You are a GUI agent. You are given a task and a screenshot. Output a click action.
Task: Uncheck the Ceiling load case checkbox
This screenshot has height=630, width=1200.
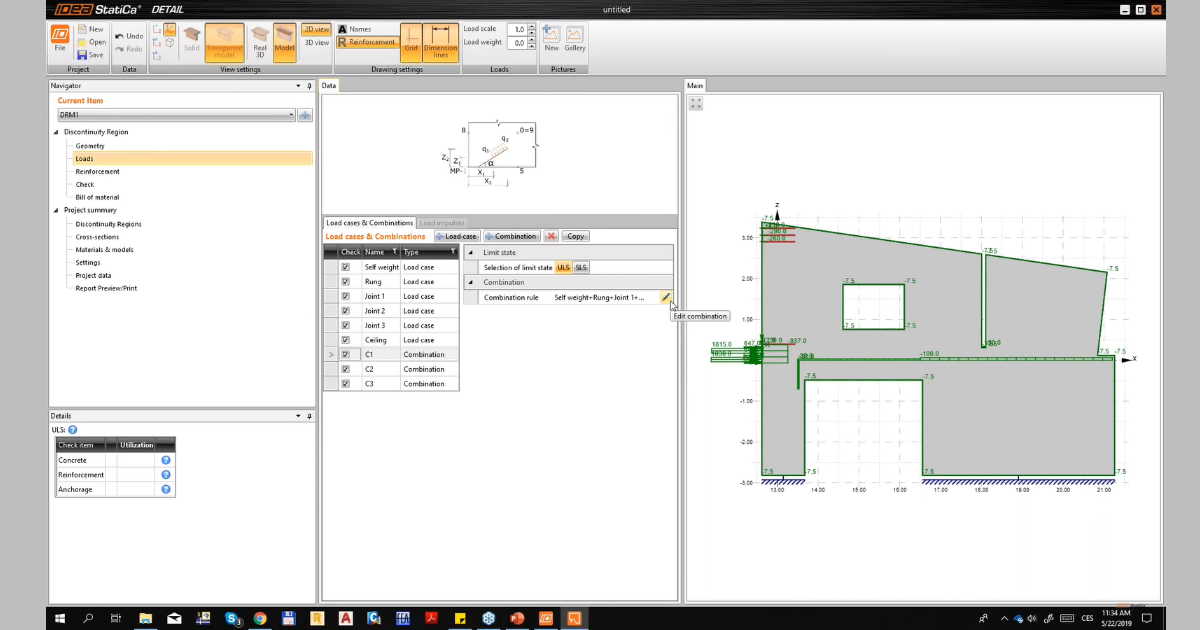click(x=346, y=340)
